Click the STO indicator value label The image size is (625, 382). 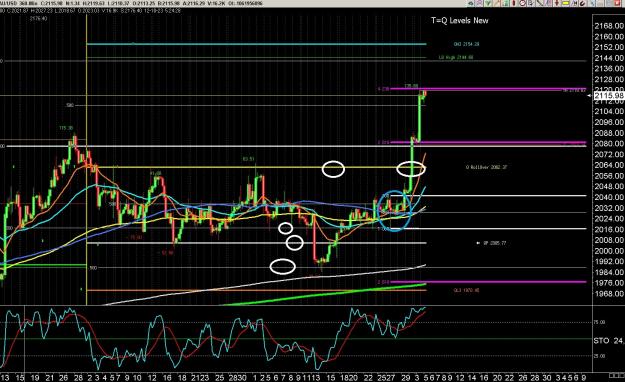(609, 341)
